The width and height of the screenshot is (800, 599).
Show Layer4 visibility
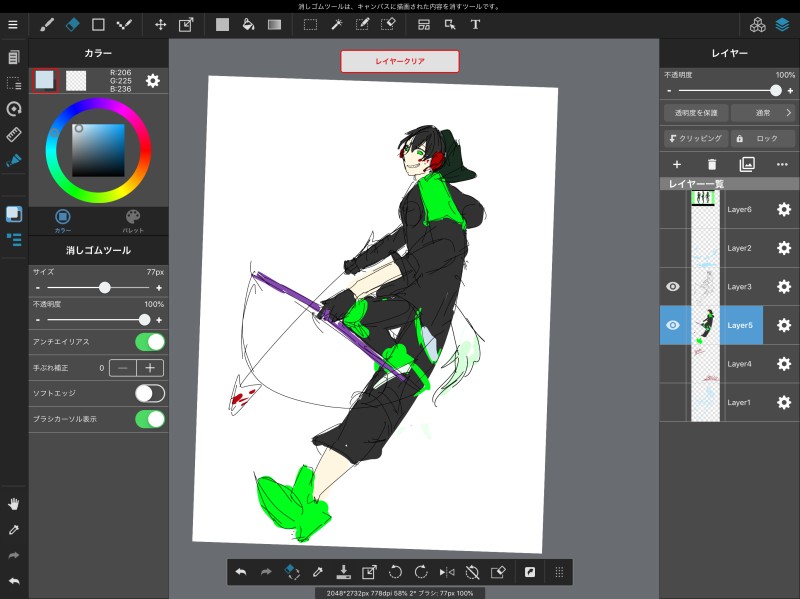[x=673, y=364]
